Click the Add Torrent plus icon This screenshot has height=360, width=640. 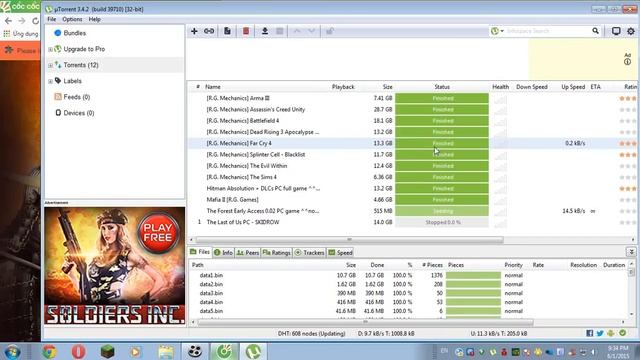(x=194, y=31)
